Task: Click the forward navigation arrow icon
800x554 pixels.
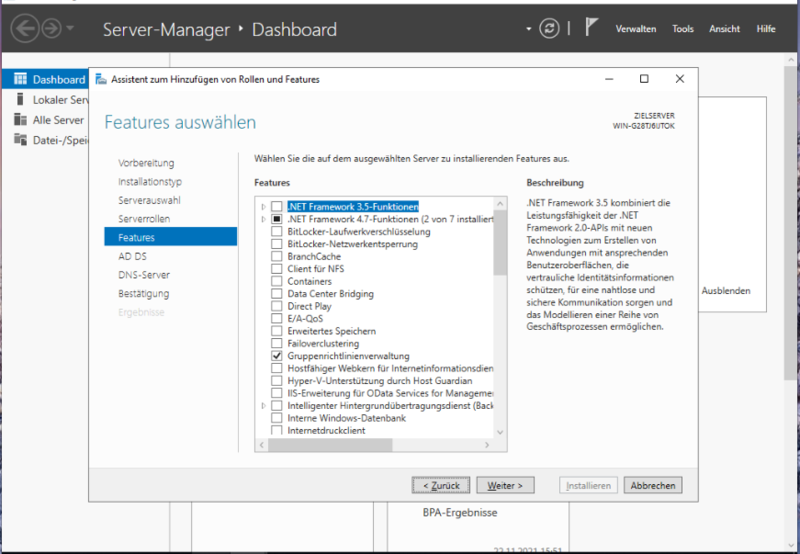Action: pos(52,28)
